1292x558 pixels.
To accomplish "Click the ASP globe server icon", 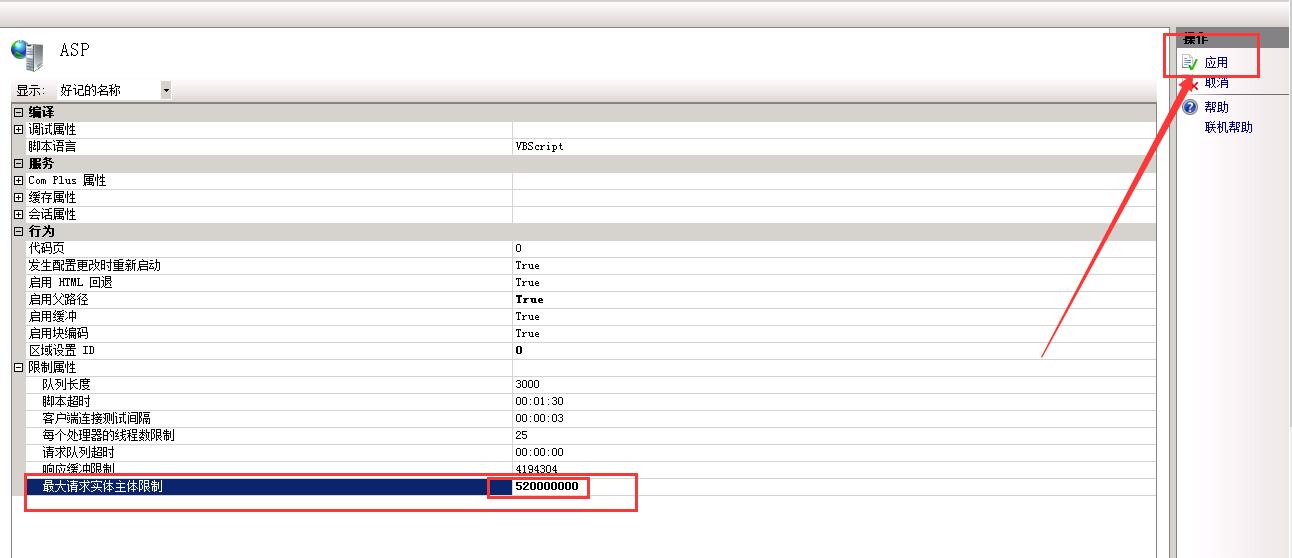I will pyautogui.click(x=27, y=55).
